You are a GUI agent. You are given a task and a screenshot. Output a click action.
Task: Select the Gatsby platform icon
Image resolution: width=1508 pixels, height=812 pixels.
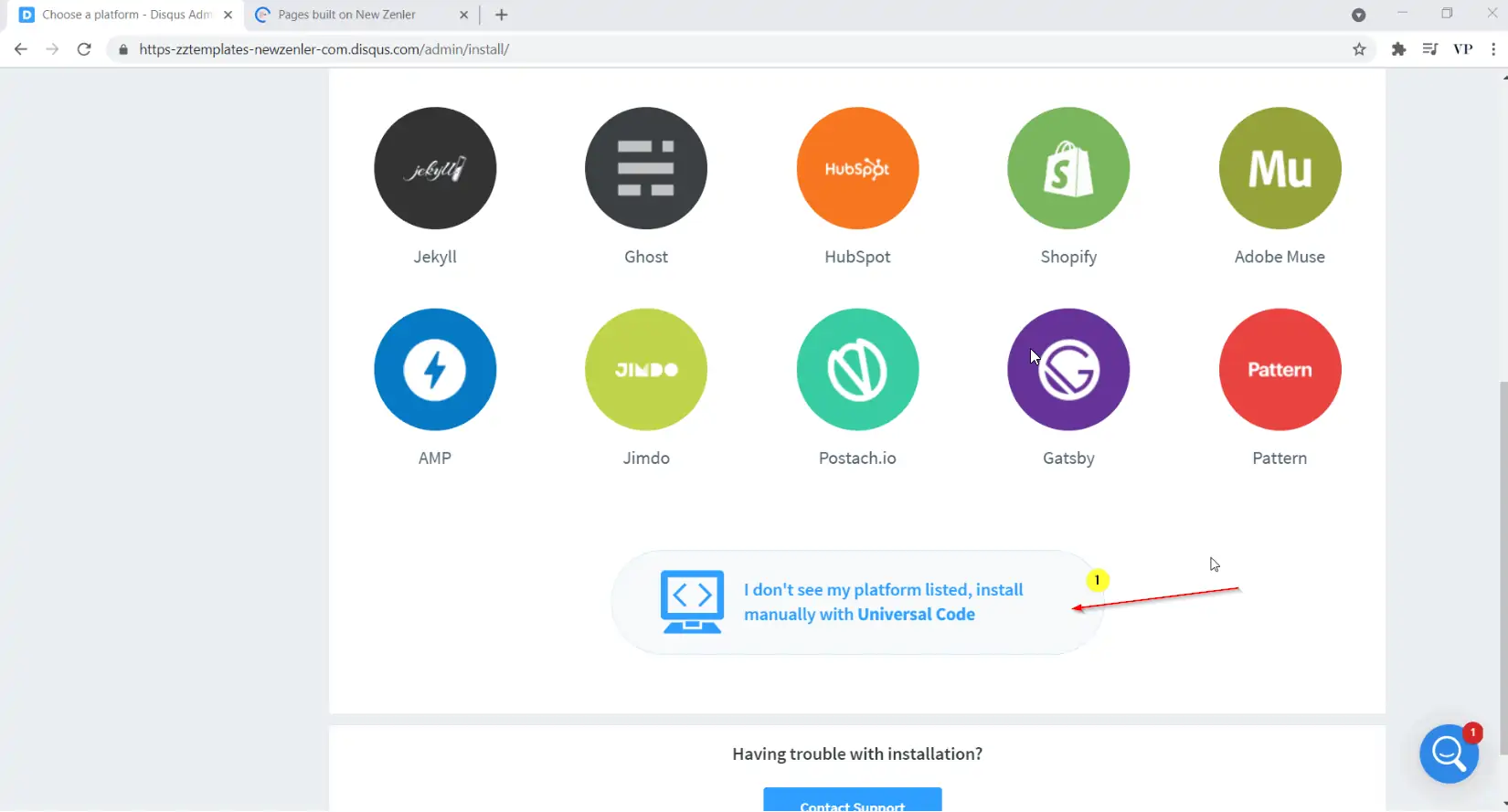[x=1068, y=369]
